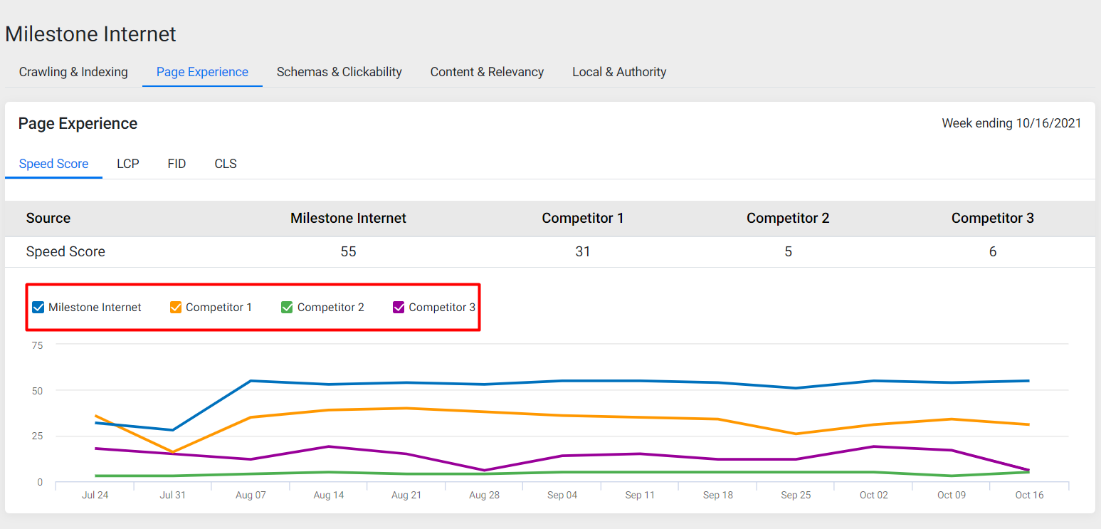Click the Competitor 3 score value 6
Viewport: 1101px width, 529px height.
coord(992,252)
